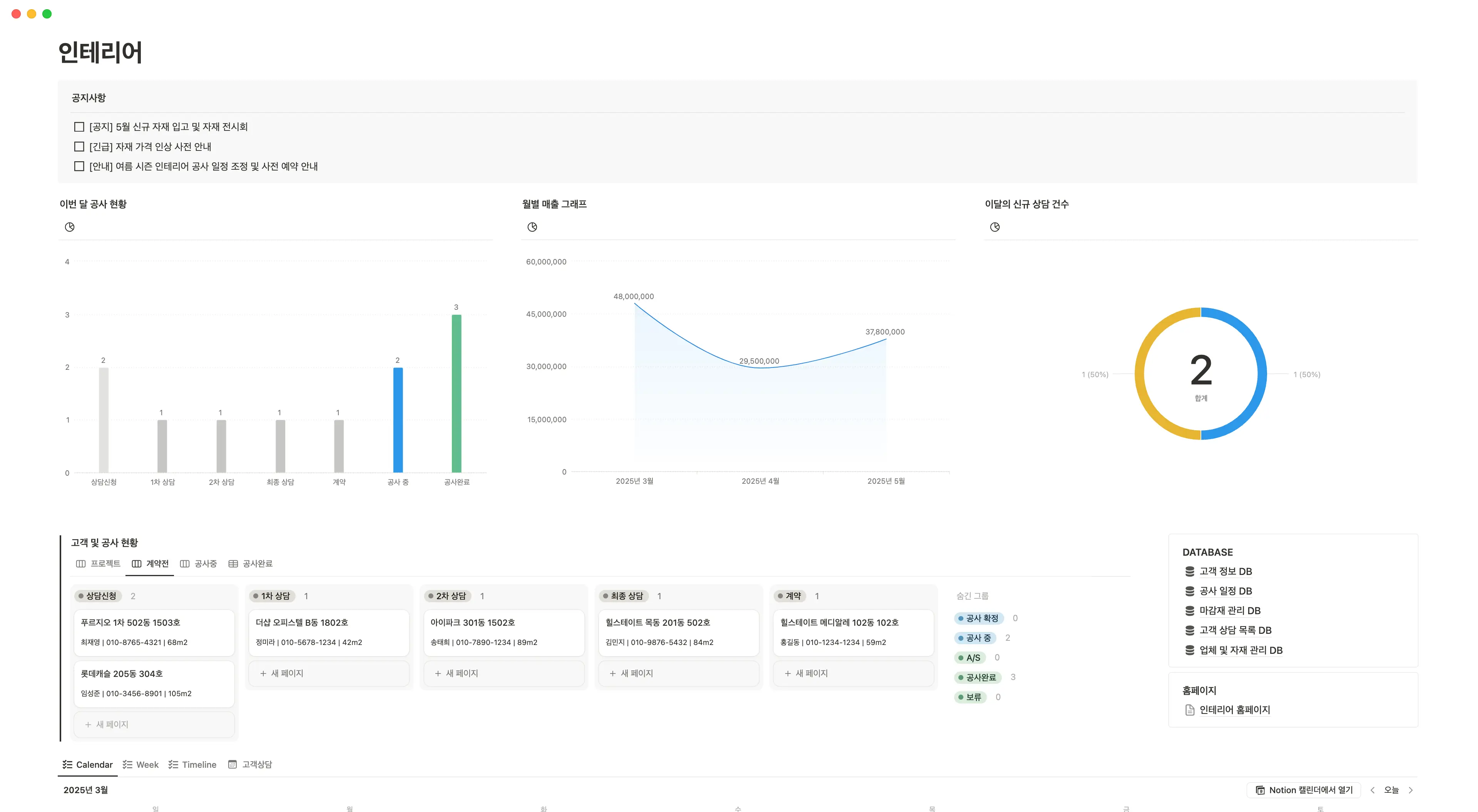
Task: Switch to the Timeline view tab
Action: click(x=192, y=764)
